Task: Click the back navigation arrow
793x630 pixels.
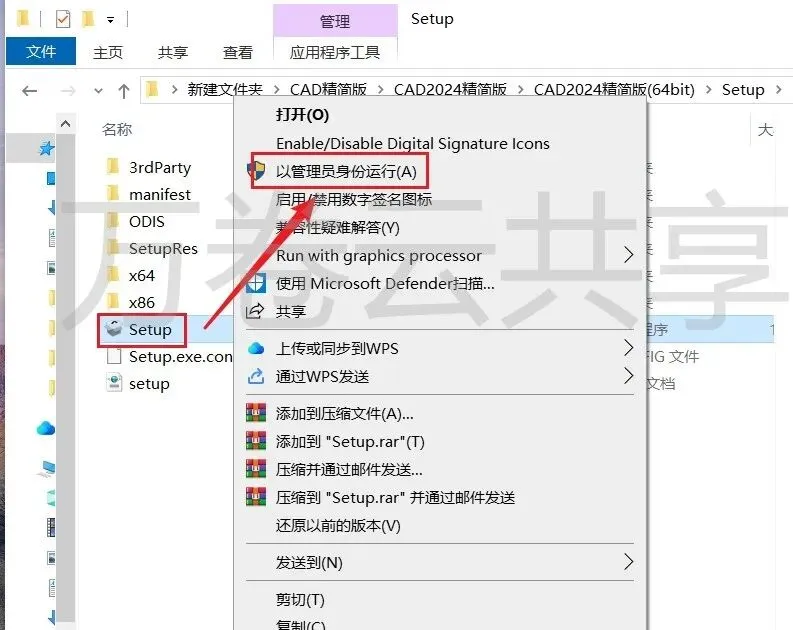Action: coord(29,91)
